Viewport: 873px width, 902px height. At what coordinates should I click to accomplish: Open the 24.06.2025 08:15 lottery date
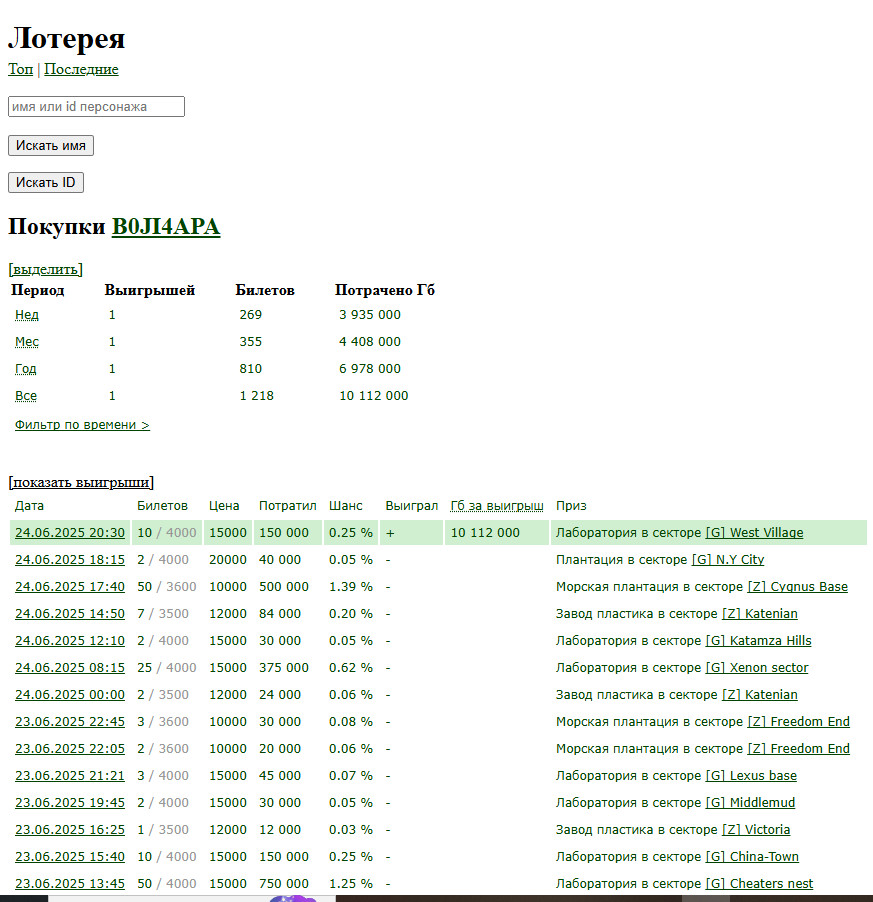70,668
